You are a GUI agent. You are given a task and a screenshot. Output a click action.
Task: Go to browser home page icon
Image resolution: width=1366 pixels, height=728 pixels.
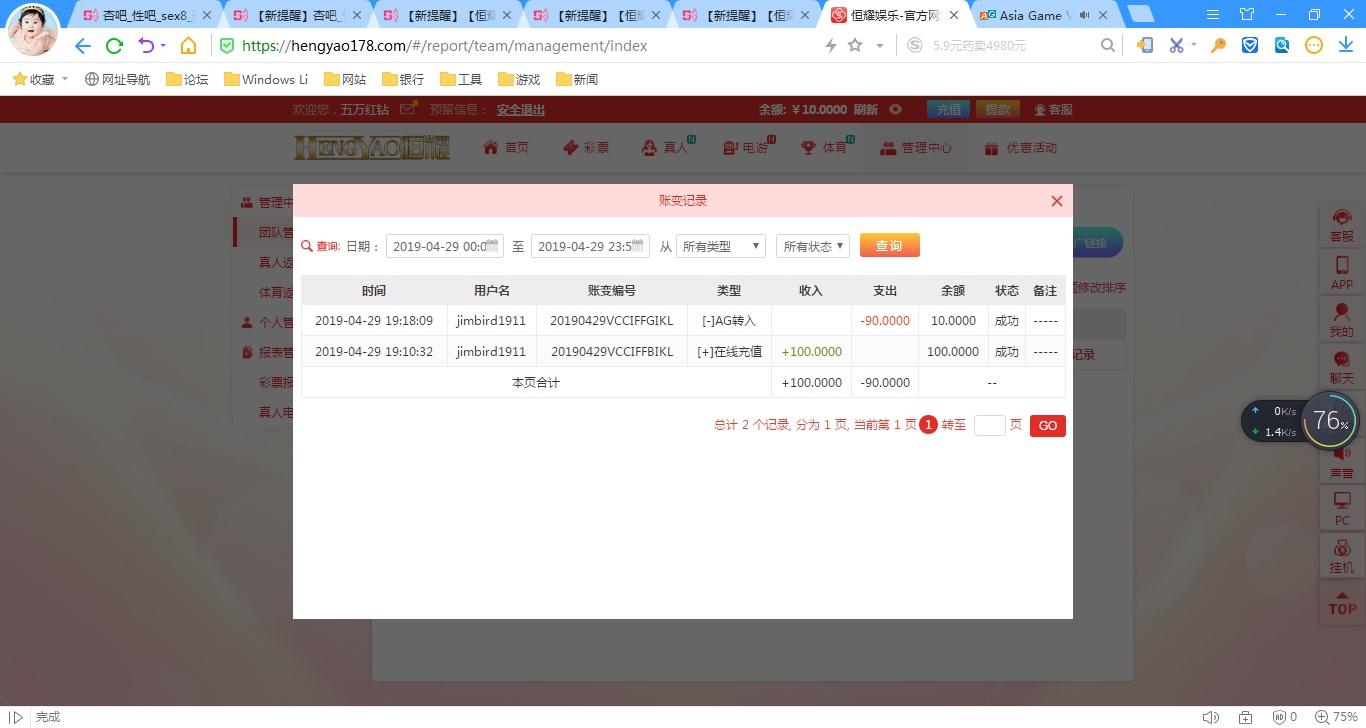point(188,46)
